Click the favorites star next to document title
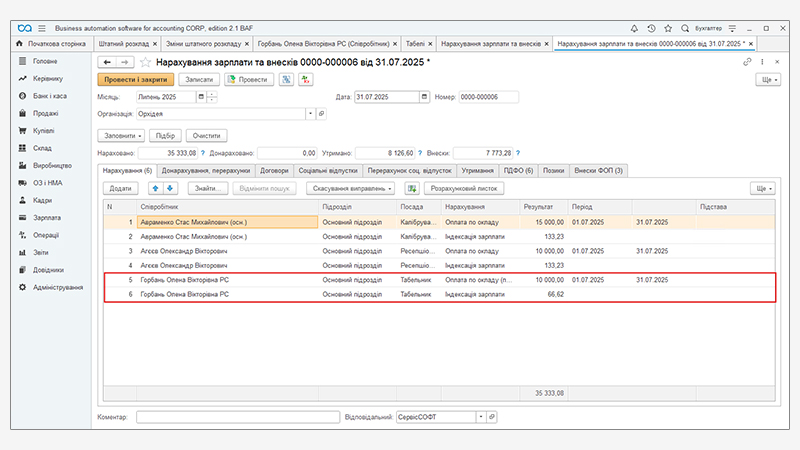The width and height of the screenshot is (800, 450). coord(145,62)
